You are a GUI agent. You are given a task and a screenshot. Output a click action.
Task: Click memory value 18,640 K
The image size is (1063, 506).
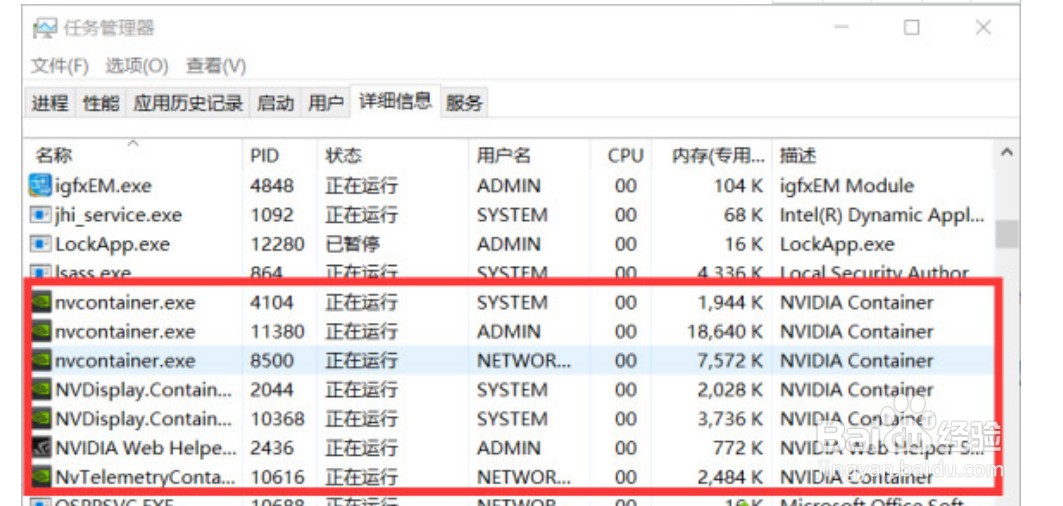click(724, 332)
